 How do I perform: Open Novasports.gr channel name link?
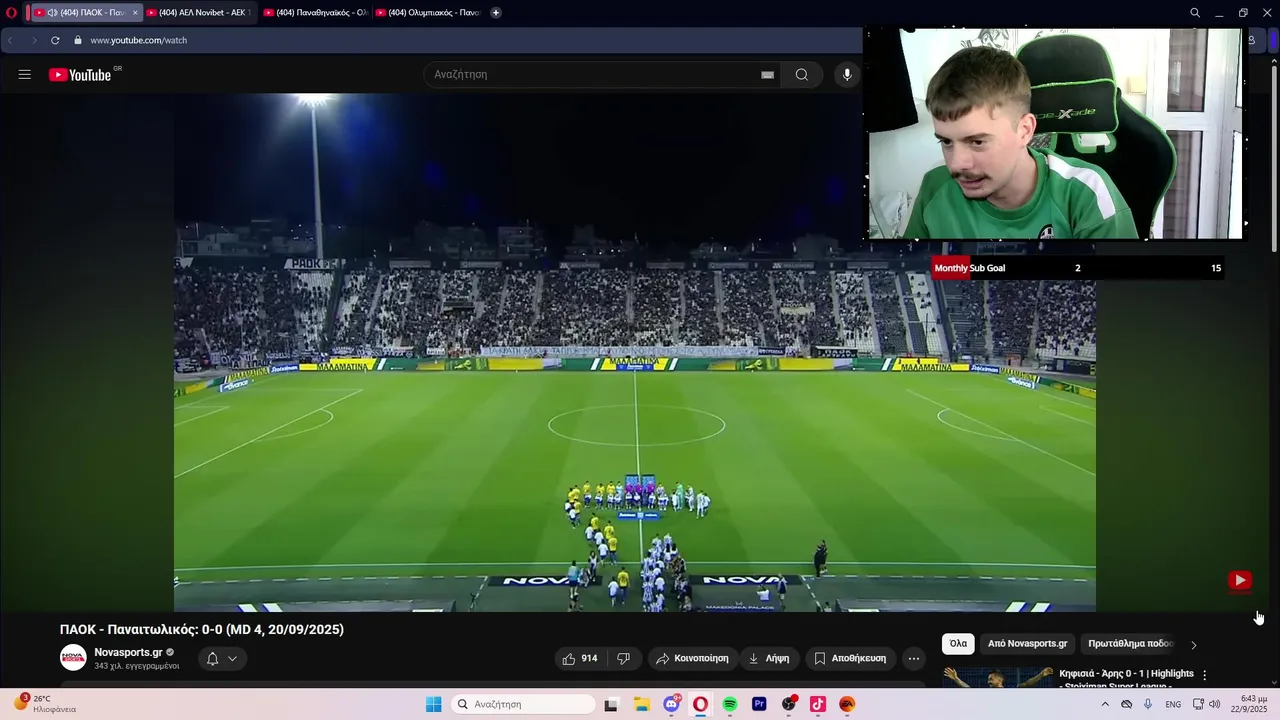(x=128, y=652)
